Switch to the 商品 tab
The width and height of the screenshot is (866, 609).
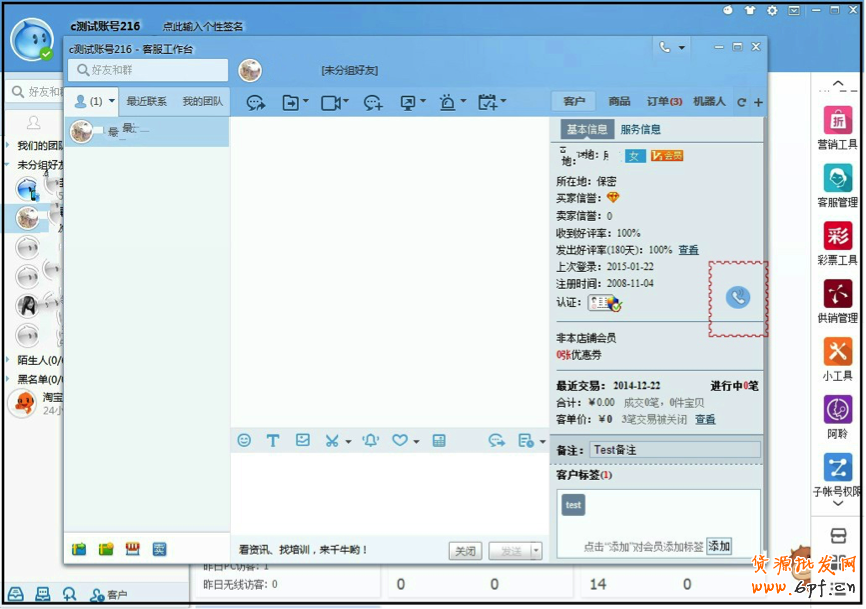point(619,101)
